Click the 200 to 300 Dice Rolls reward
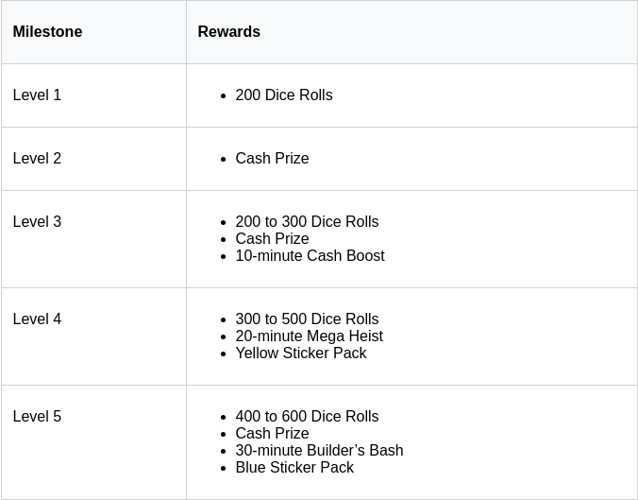This screenshot has width=638, height=500. [x=307, y=221]
